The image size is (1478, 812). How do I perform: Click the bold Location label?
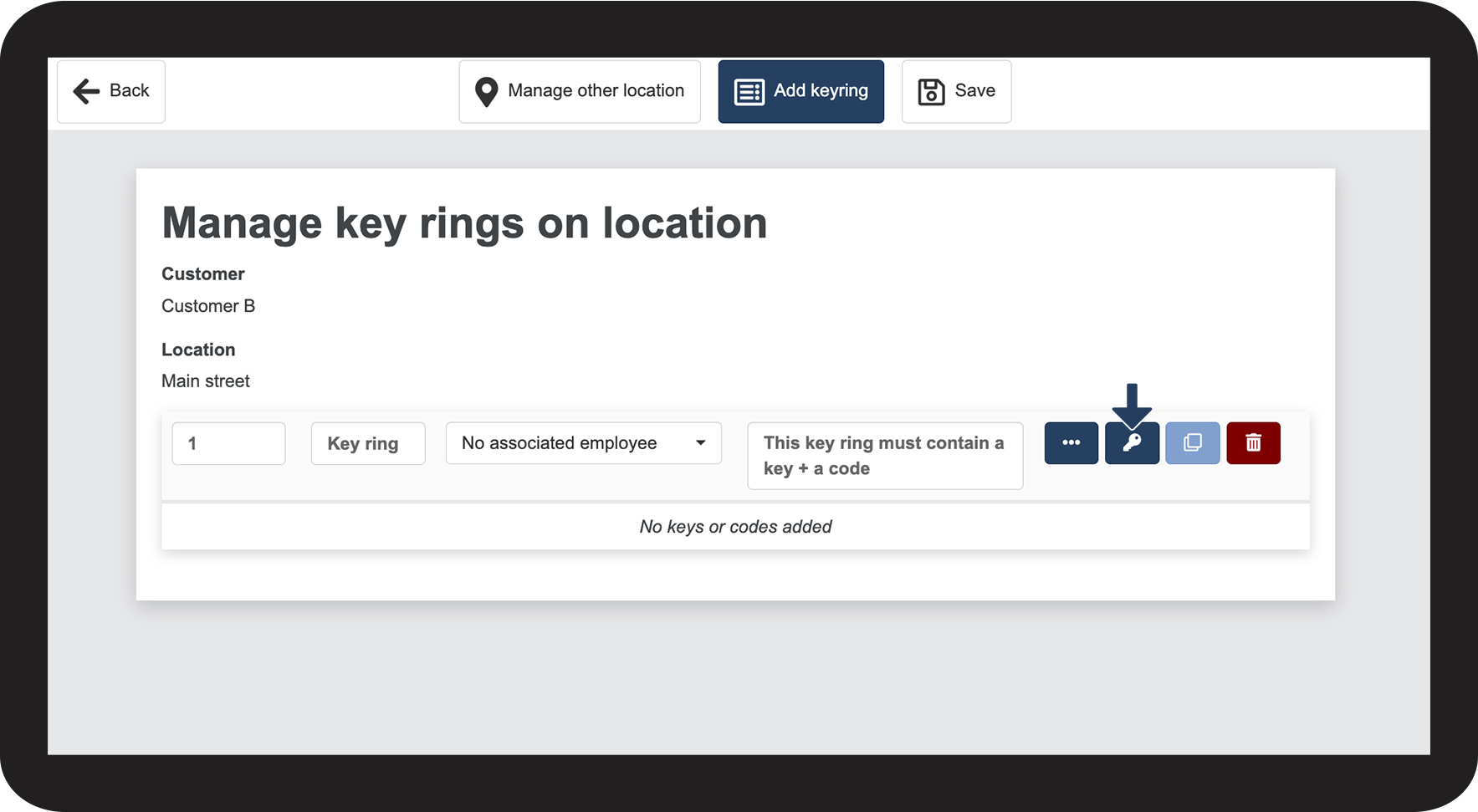pos(198,350)
